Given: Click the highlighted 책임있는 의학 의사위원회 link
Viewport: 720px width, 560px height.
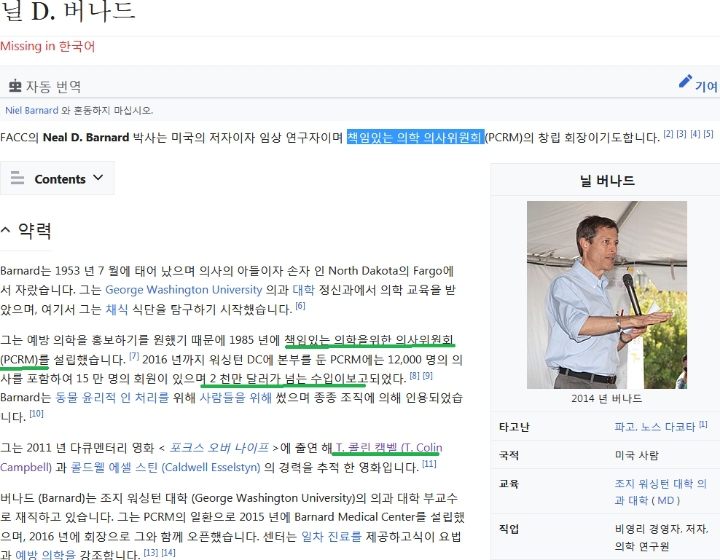Looking at the screenshot, I should (416, 137).
